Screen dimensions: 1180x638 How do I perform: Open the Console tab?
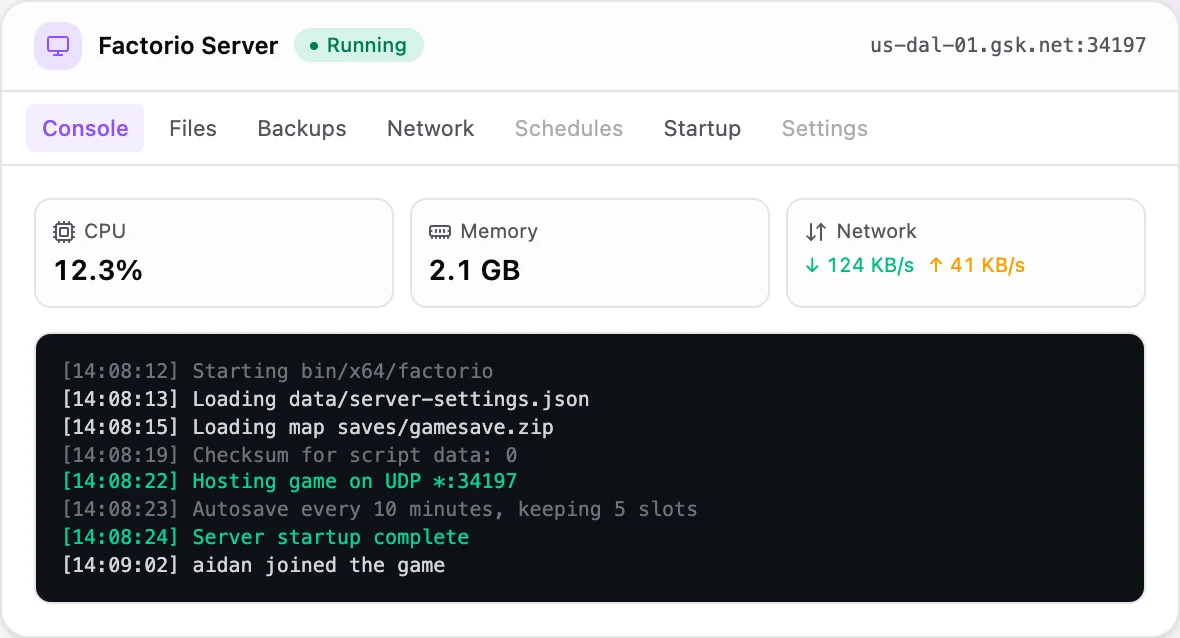click(85, 128)
